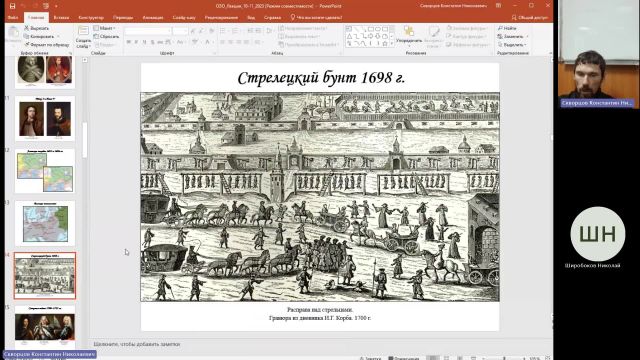Image resolution: width=640 pixels, height=360 pixels.
Task: Switch to the Animations (Анимация) tab
Action: pyautogui.click(x=153, y=18)
